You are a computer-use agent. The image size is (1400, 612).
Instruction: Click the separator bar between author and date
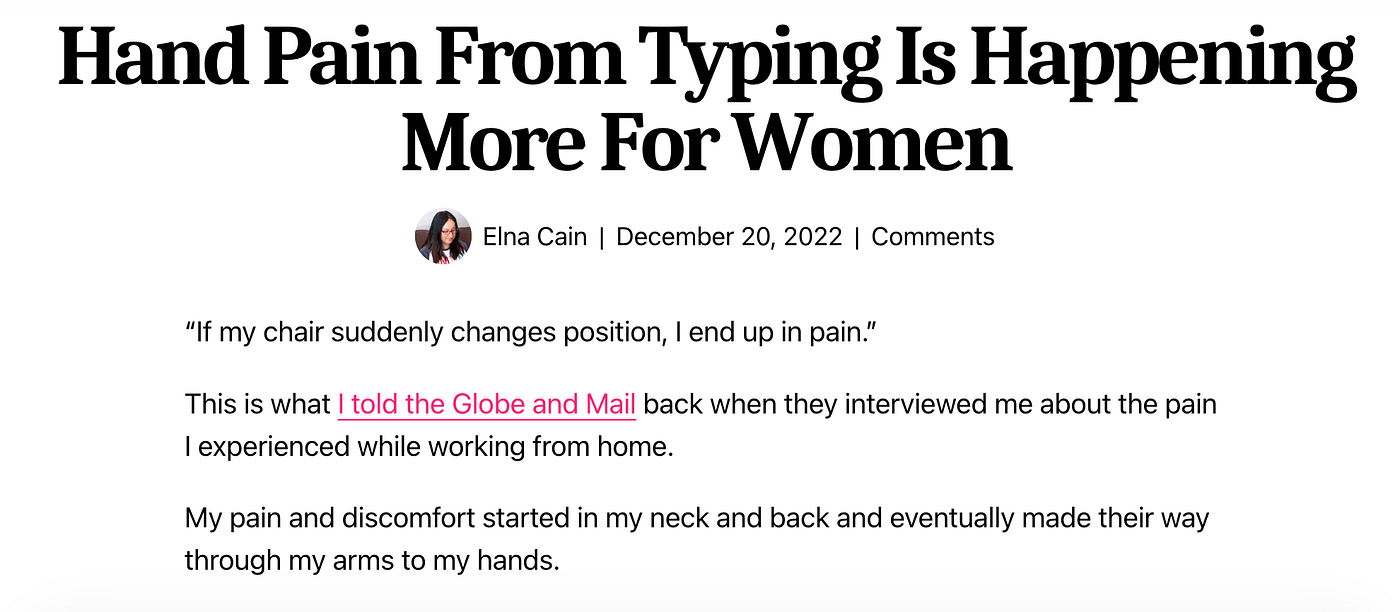pyautogui.click(x=602, y=237)
